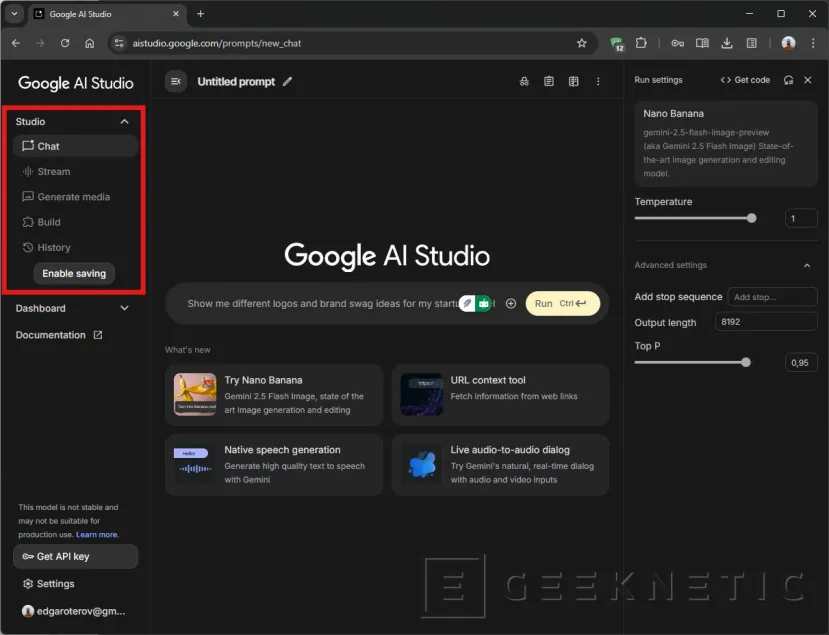Click the Run button

(563, 303)
